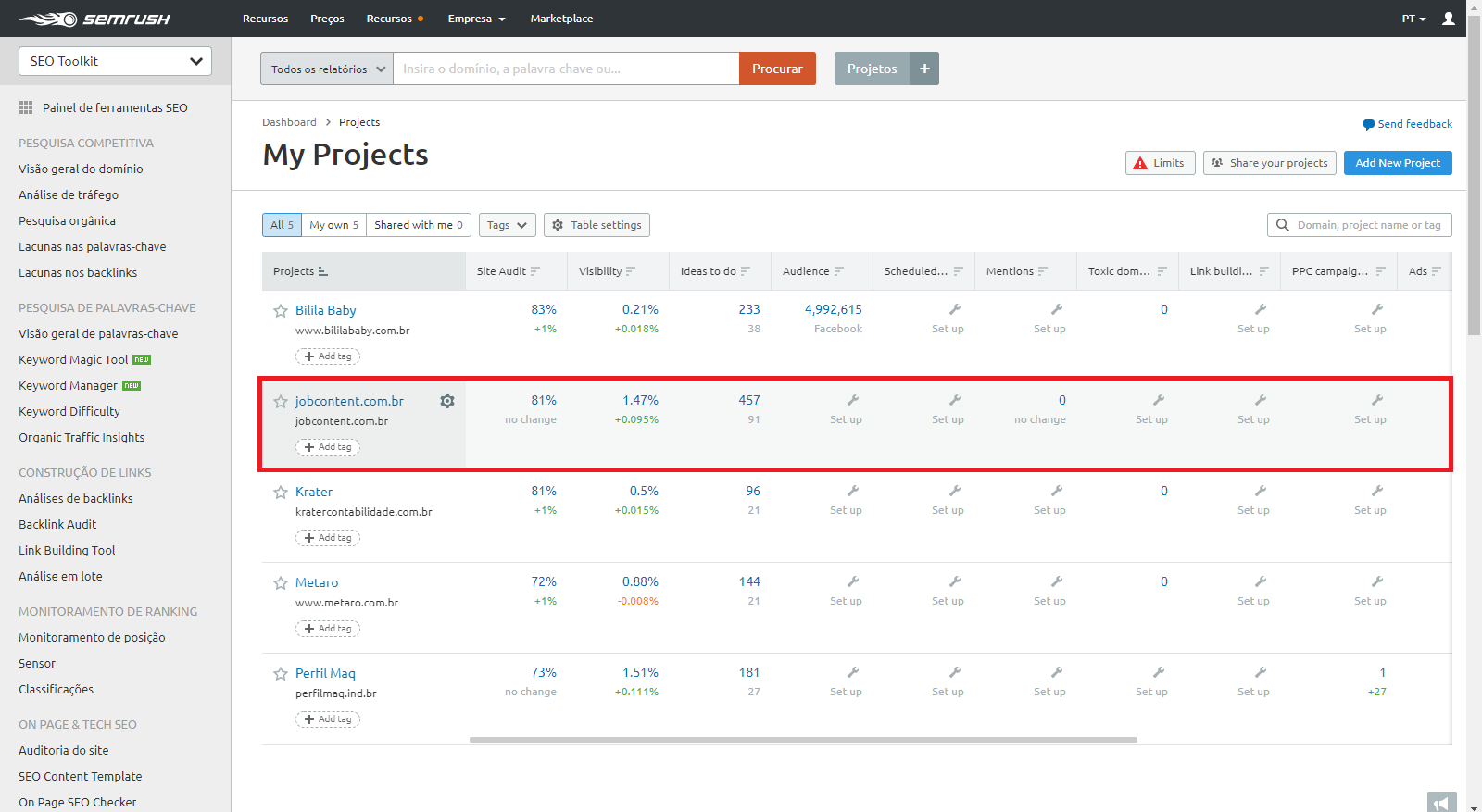
Task: Open Marketplace in the top menu
Action: point(561,19)
